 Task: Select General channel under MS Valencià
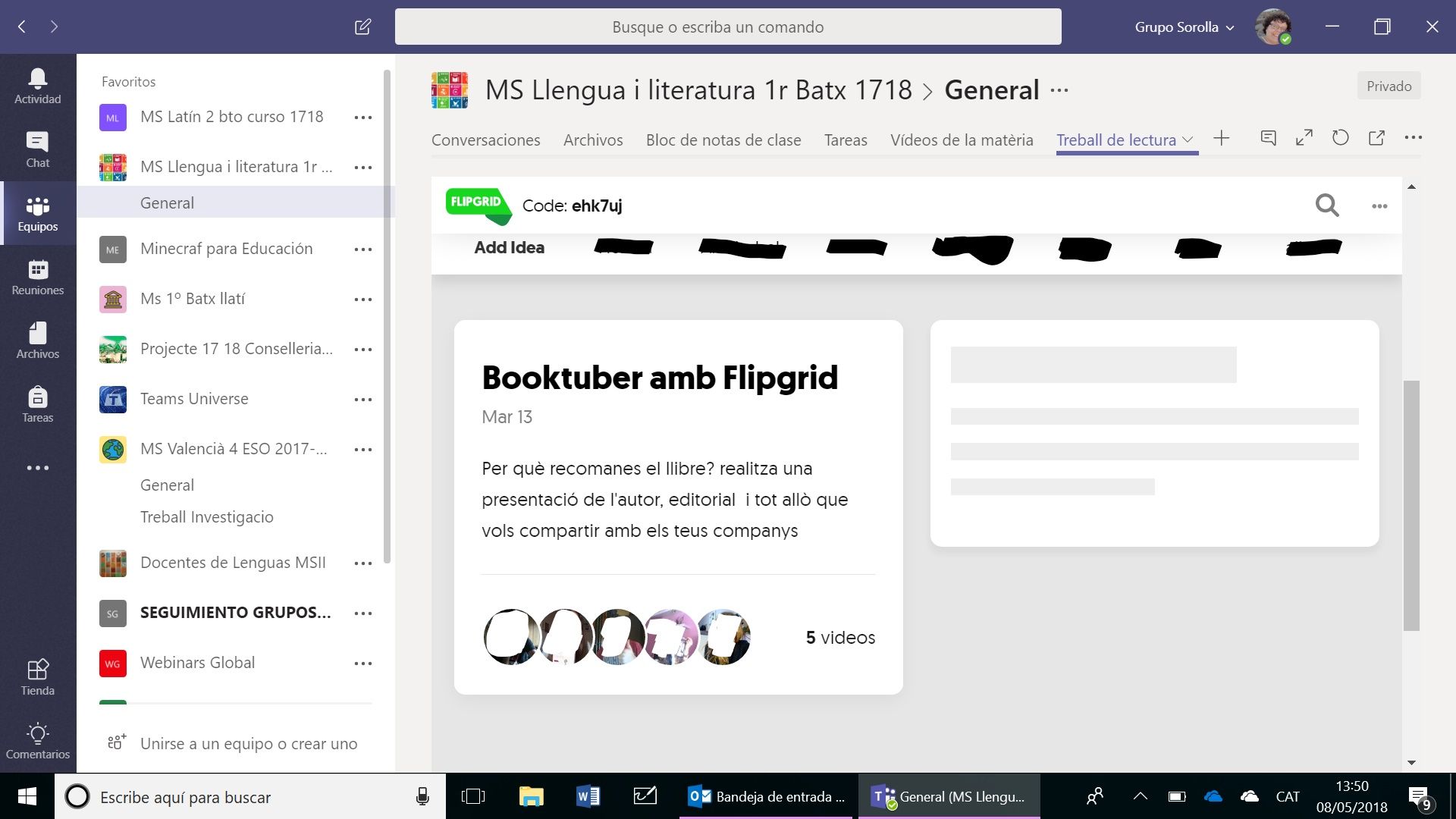[x=167, y=485]
